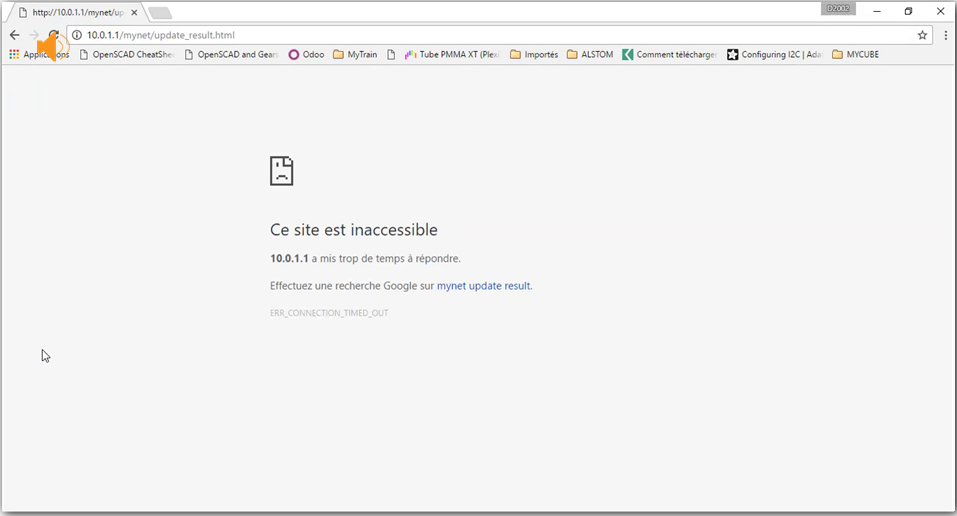Expand the Importés bookmarks folder
Screen dimensions: 957x516
534,54
